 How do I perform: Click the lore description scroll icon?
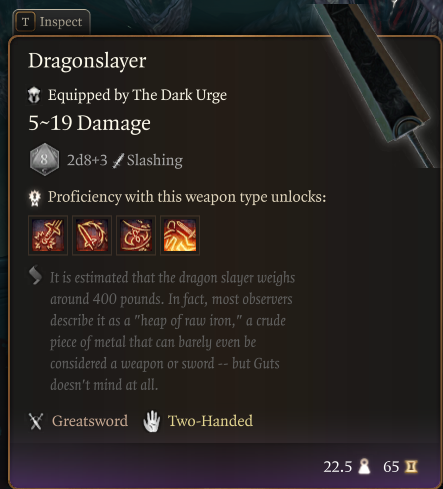(x=35, y=275)
